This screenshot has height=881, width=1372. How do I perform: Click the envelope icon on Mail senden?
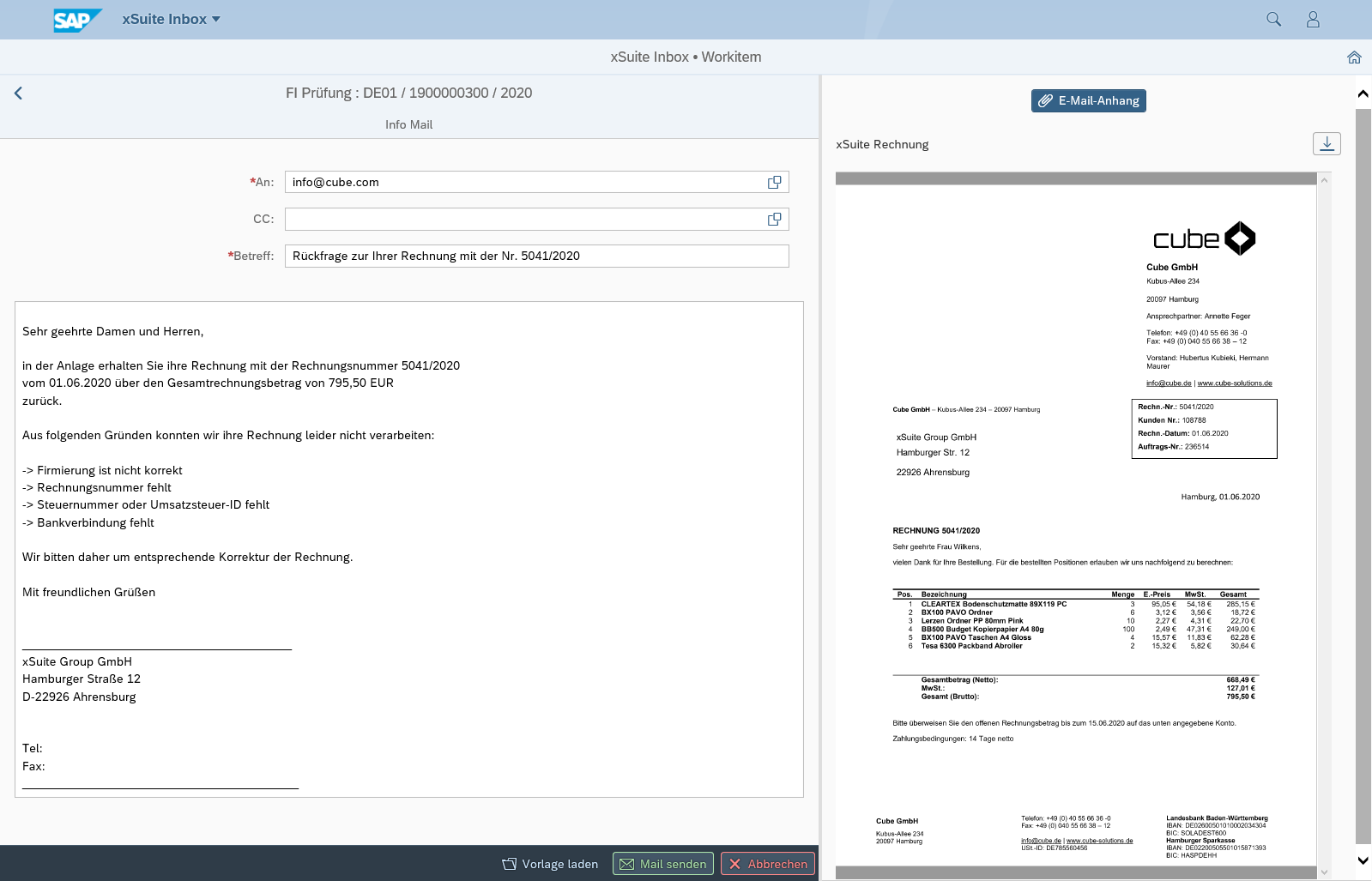(x=627, y=864)
